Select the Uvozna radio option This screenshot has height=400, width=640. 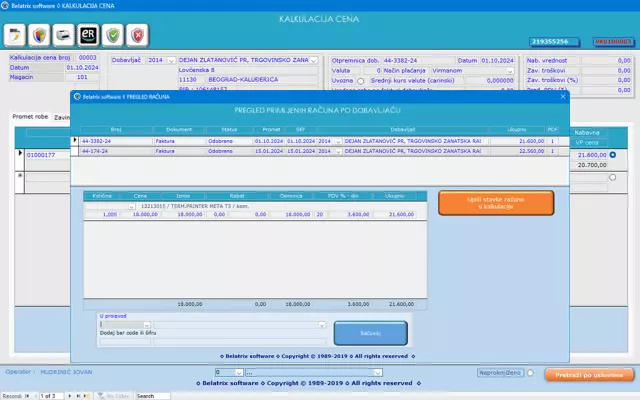click(362, 80)
